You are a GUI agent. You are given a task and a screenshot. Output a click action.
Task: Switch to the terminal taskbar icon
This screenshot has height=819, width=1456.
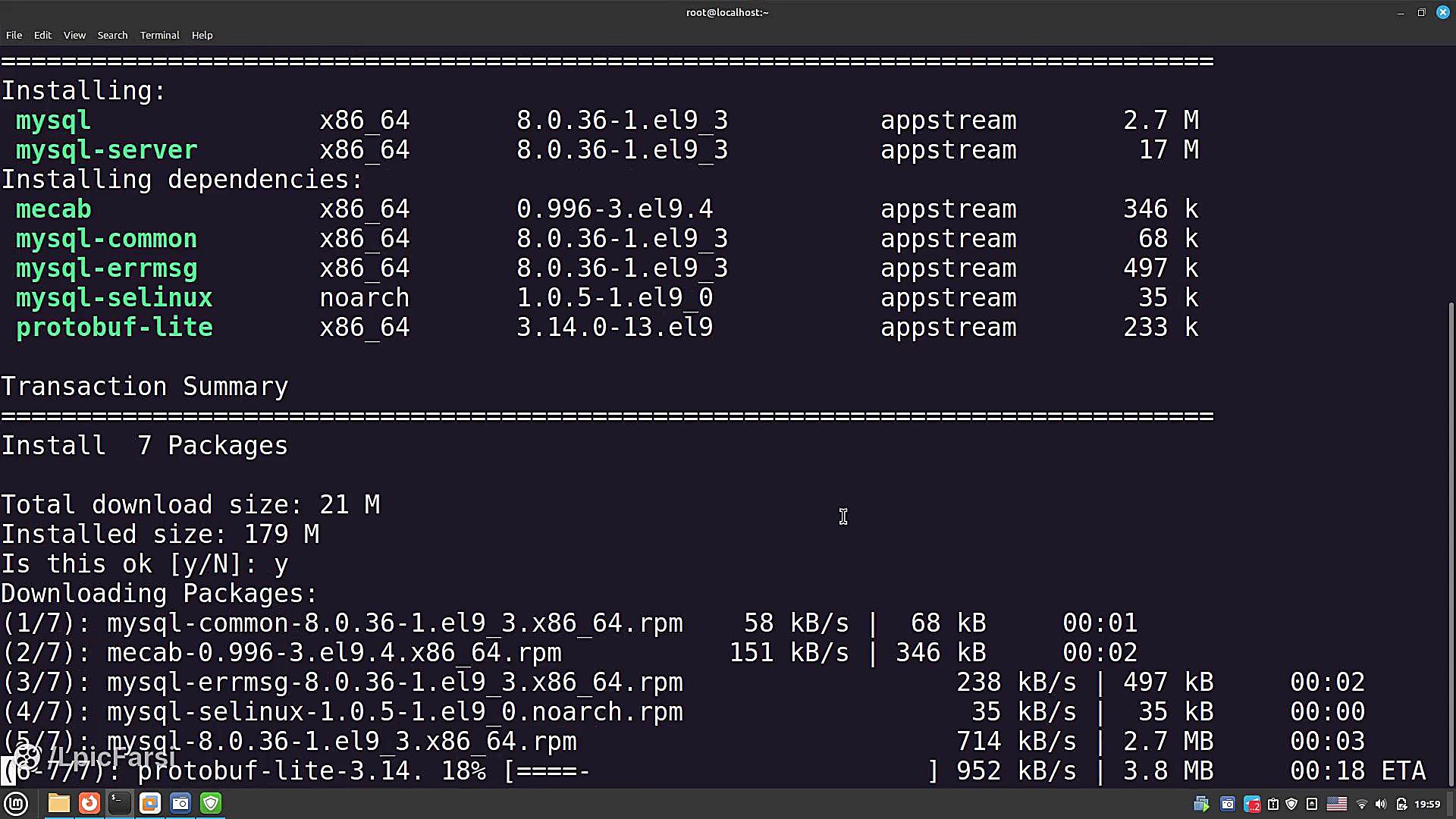tap(119, 803)
